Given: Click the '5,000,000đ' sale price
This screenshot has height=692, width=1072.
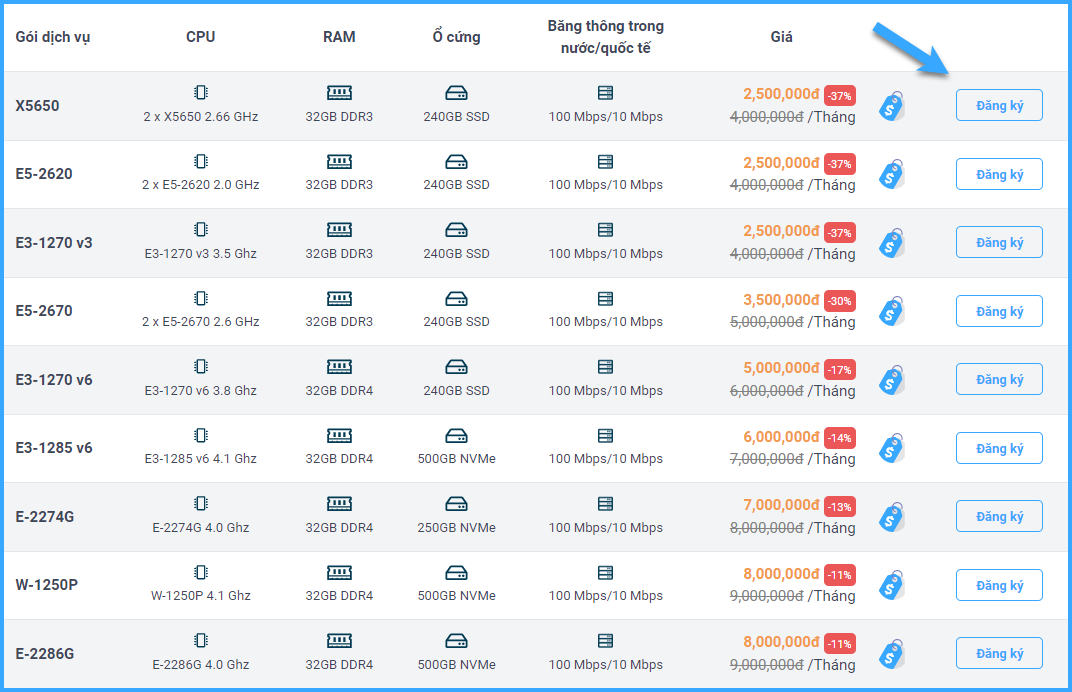Looking at the screenshot, I should tap(781, 368).
